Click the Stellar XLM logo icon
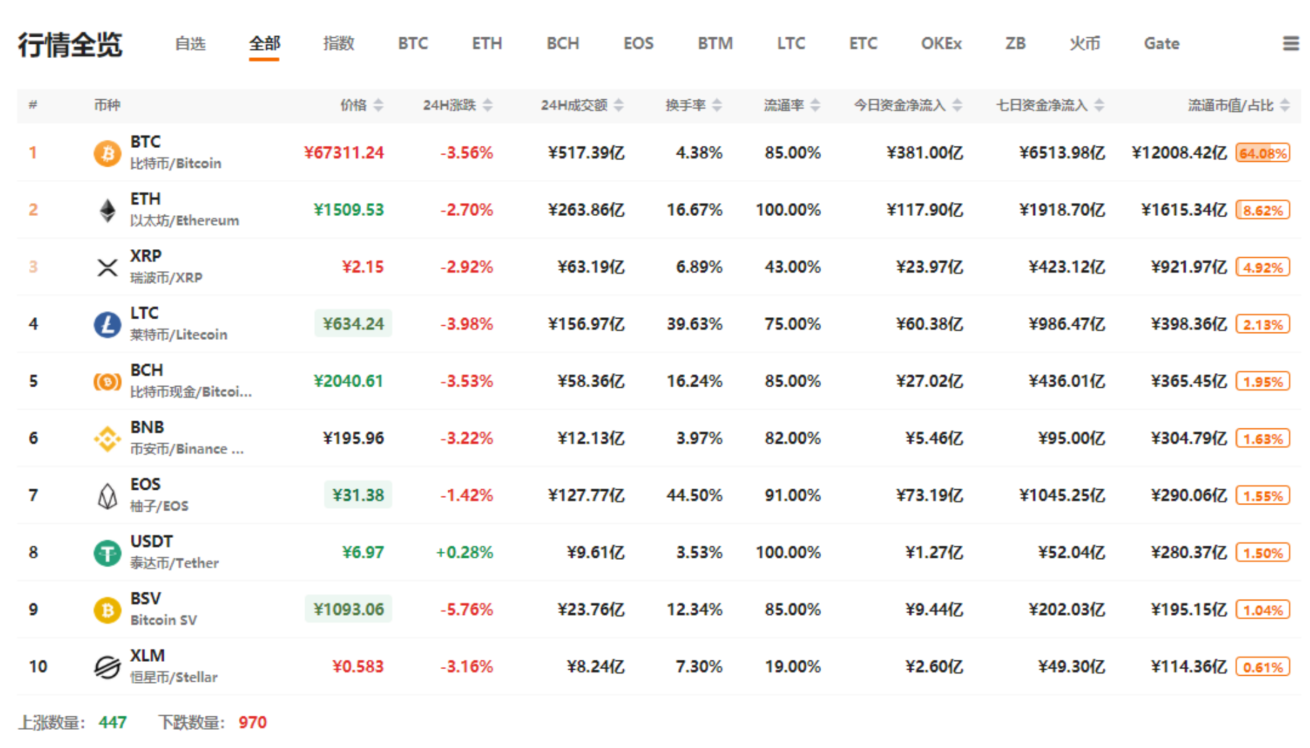Screen dimensions: 1310x748 [107, 667]
